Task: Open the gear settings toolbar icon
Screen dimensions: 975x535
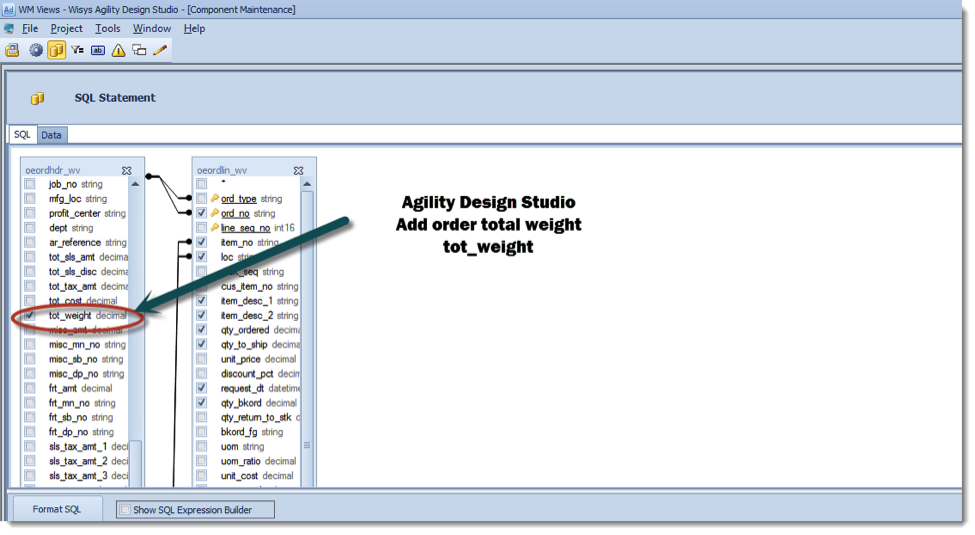Action: pos(36,50)
